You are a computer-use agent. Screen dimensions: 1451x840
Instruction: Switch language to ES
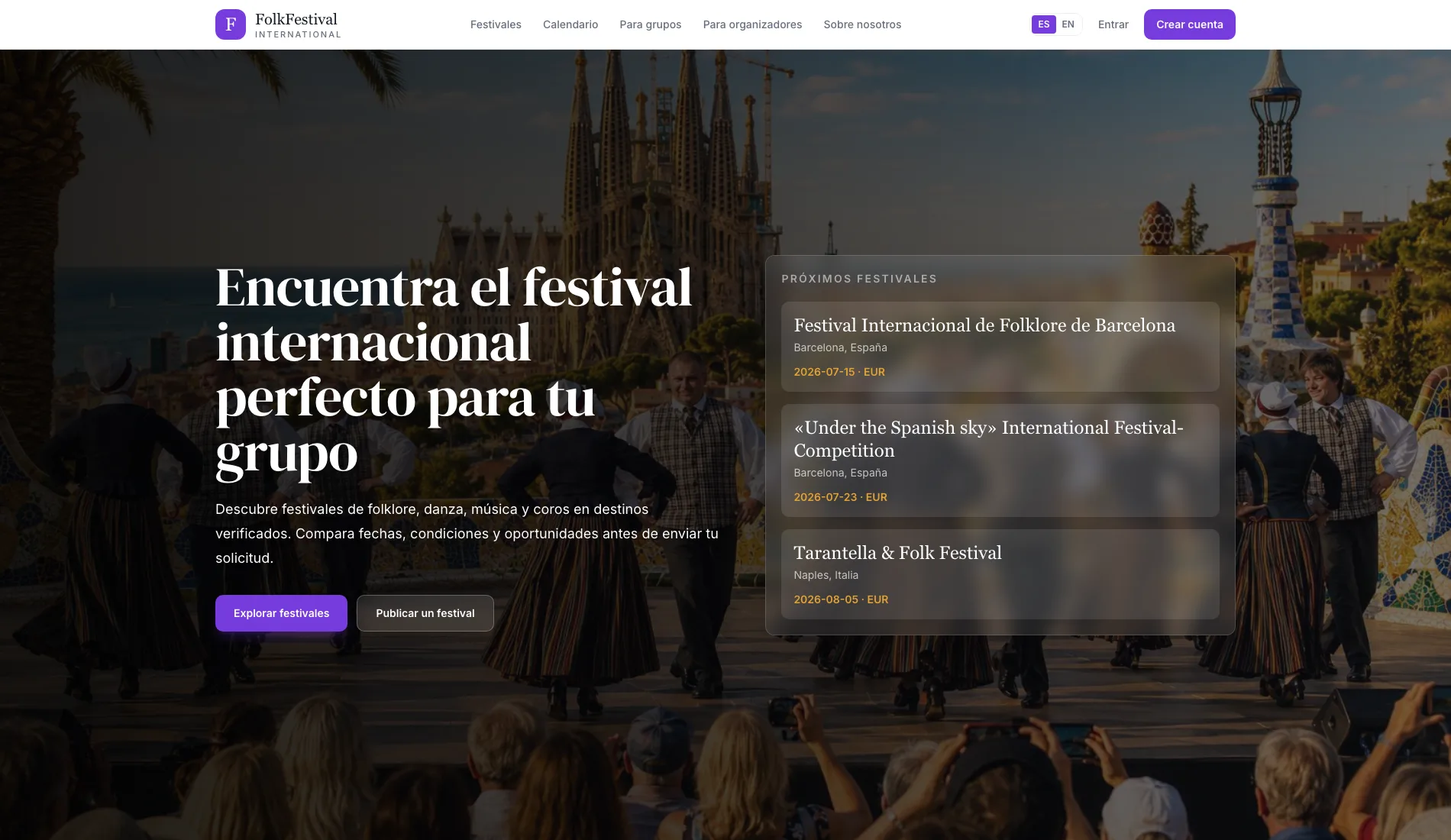1044,24
